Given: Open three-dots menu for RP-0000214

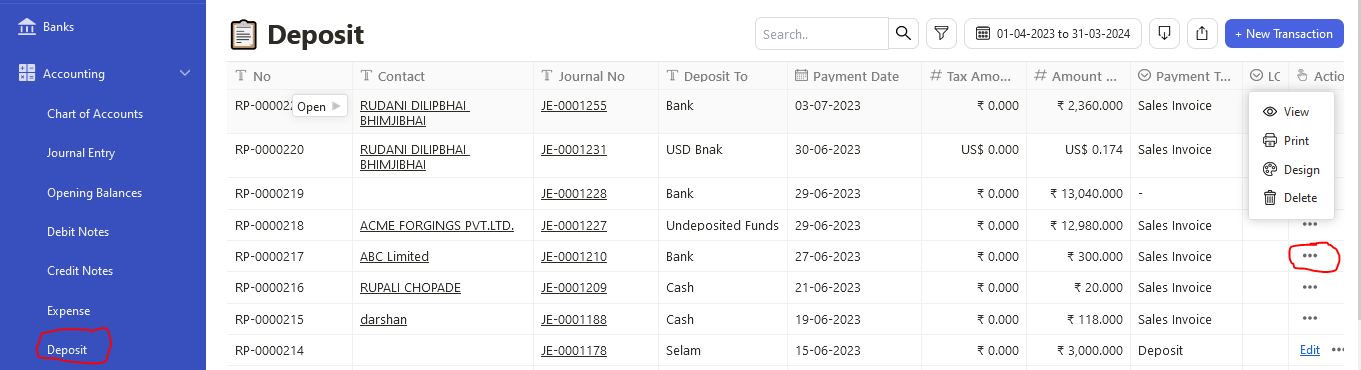Looking at the screenshot, I should (x=1337, y=350).
